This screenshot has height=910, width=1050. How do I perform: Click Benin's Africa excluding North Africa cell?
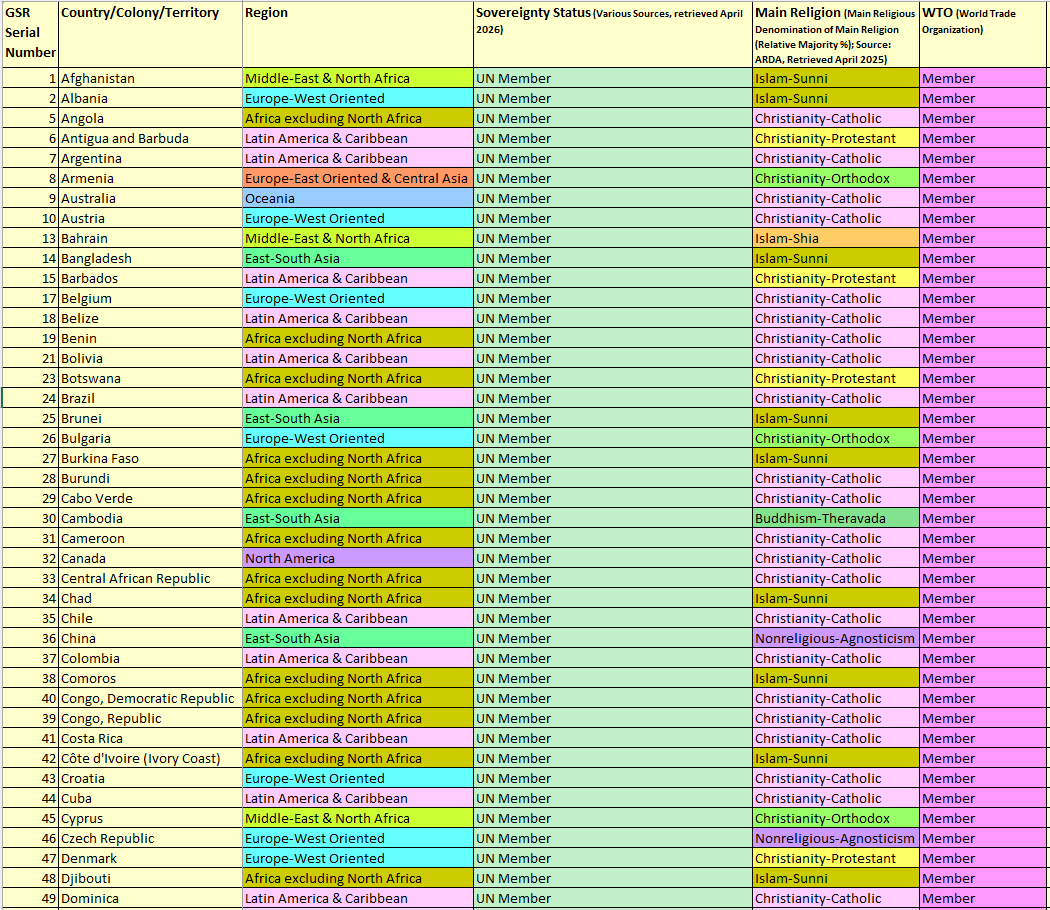358,339
